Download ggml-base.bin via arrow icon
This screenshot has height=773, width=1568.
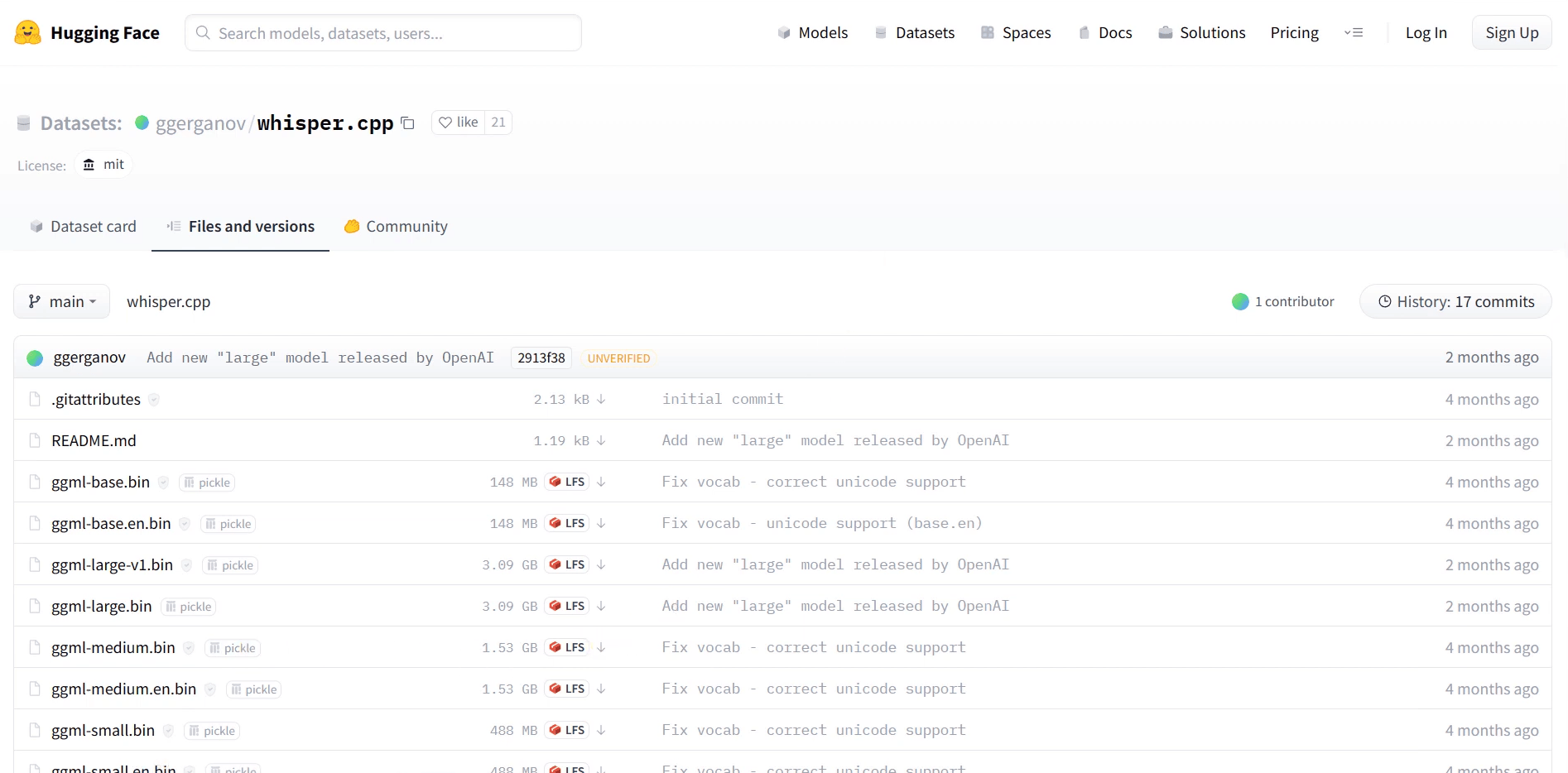point(601,482)
